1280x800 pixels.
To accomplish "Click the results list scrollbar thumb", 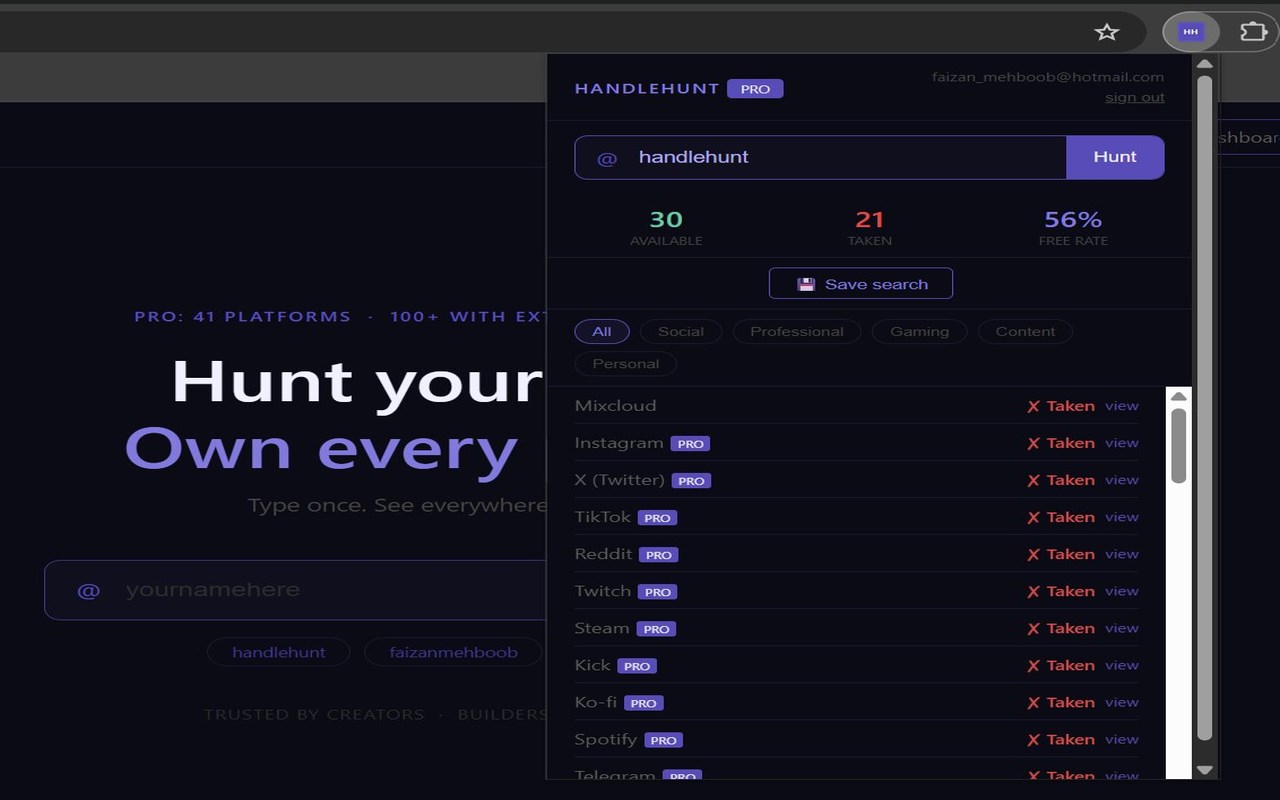I will (x=1178, y=445).
